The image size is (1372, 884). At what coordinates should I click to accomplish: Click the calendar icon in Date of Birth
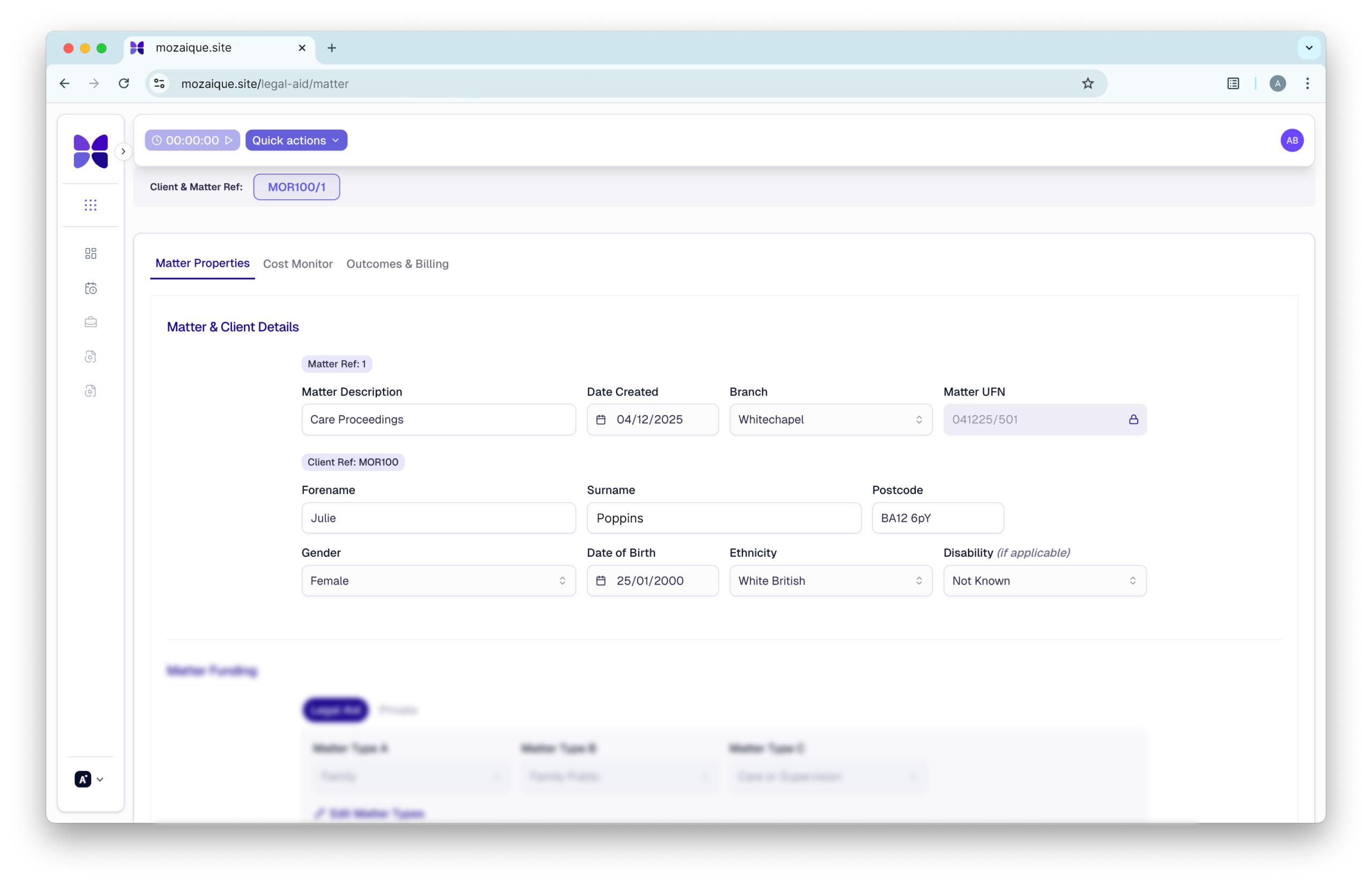click(x=600, y=581)
